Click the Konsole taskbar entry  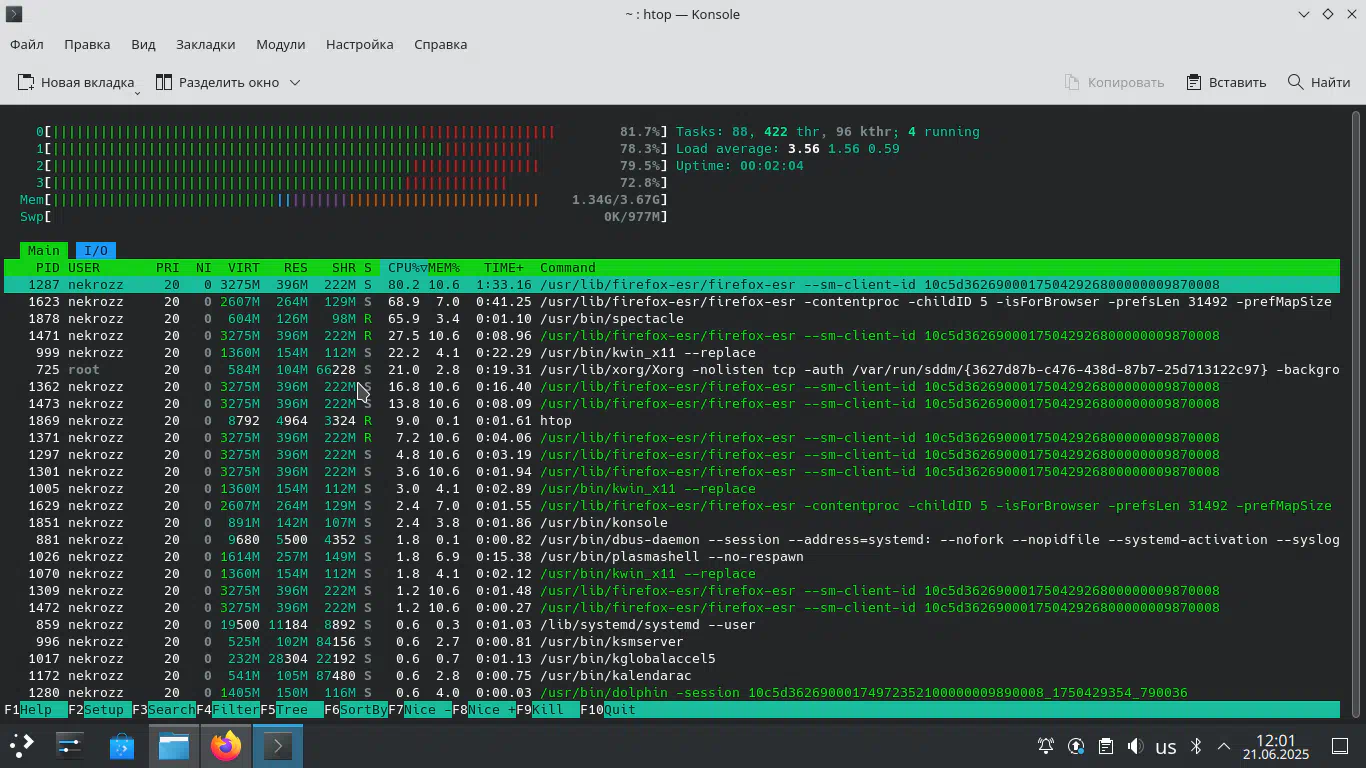click(x=277, y=745)
